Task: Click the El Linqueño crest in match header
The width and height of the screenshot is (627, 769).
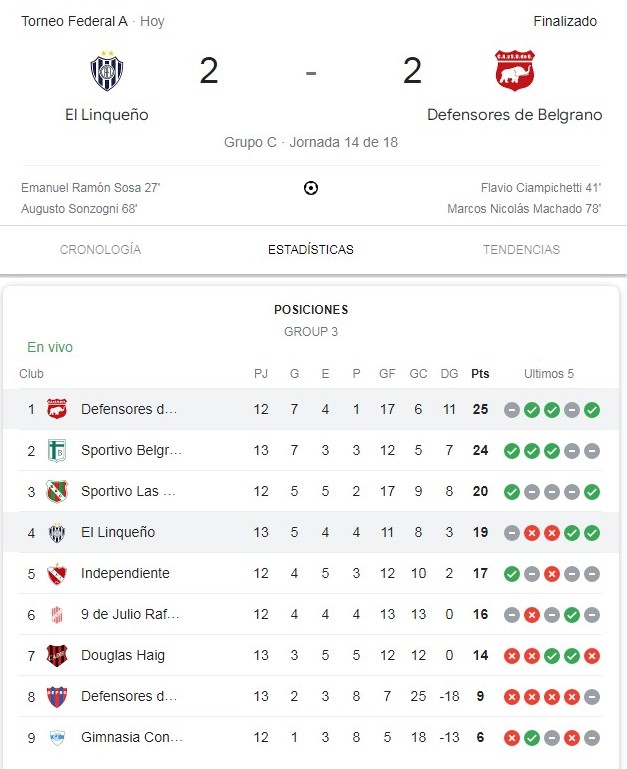Action: click(106, 71)
